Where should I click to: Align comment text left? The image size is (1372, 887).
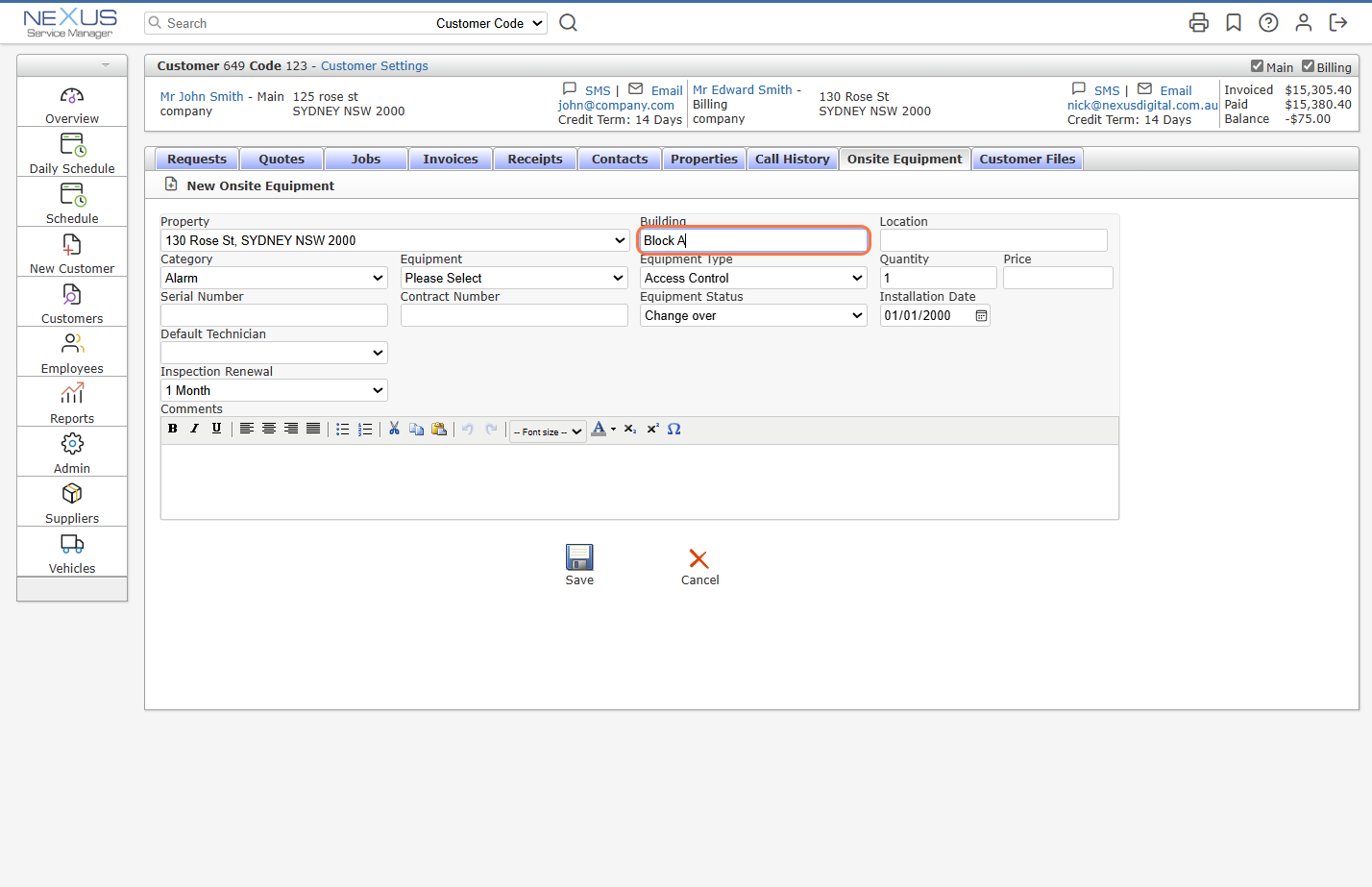tap(247, 429)
